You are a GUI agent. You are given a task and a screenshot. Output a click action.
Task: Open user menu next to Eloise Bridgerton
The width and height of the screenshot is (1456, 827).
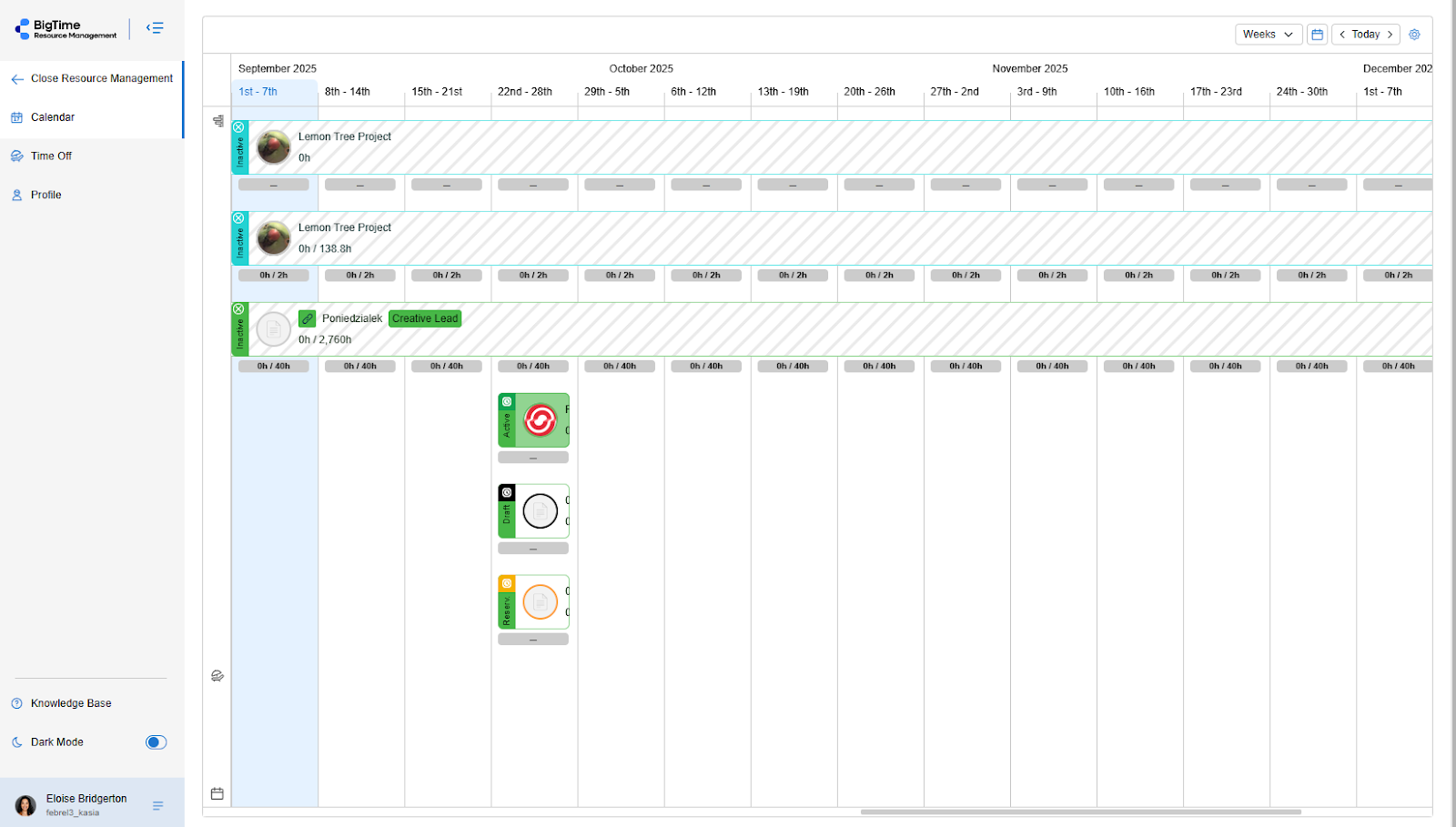pyautogui.click(x=158, y=806)
